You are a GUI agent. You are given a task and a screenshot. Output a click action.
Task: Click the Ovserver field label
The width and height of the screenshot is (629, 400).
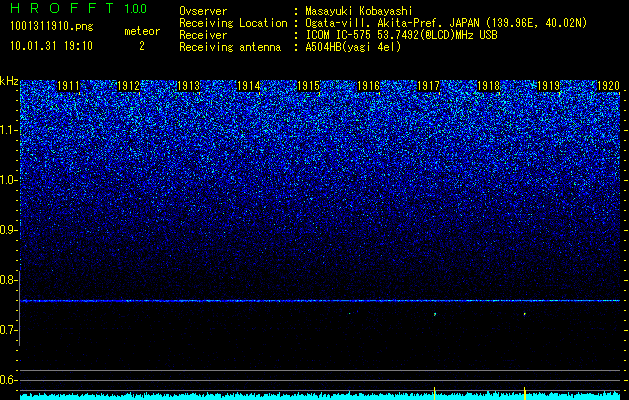pos(203,11)
